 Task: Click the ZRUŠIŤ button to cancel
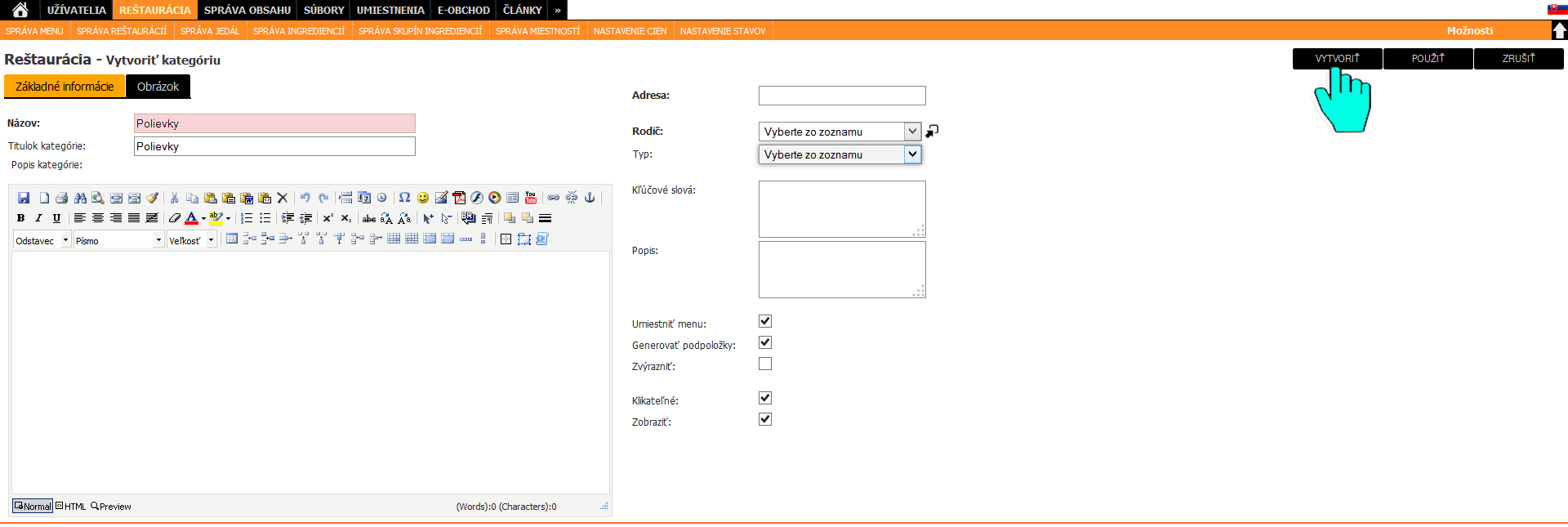[x=1518, y=59]
